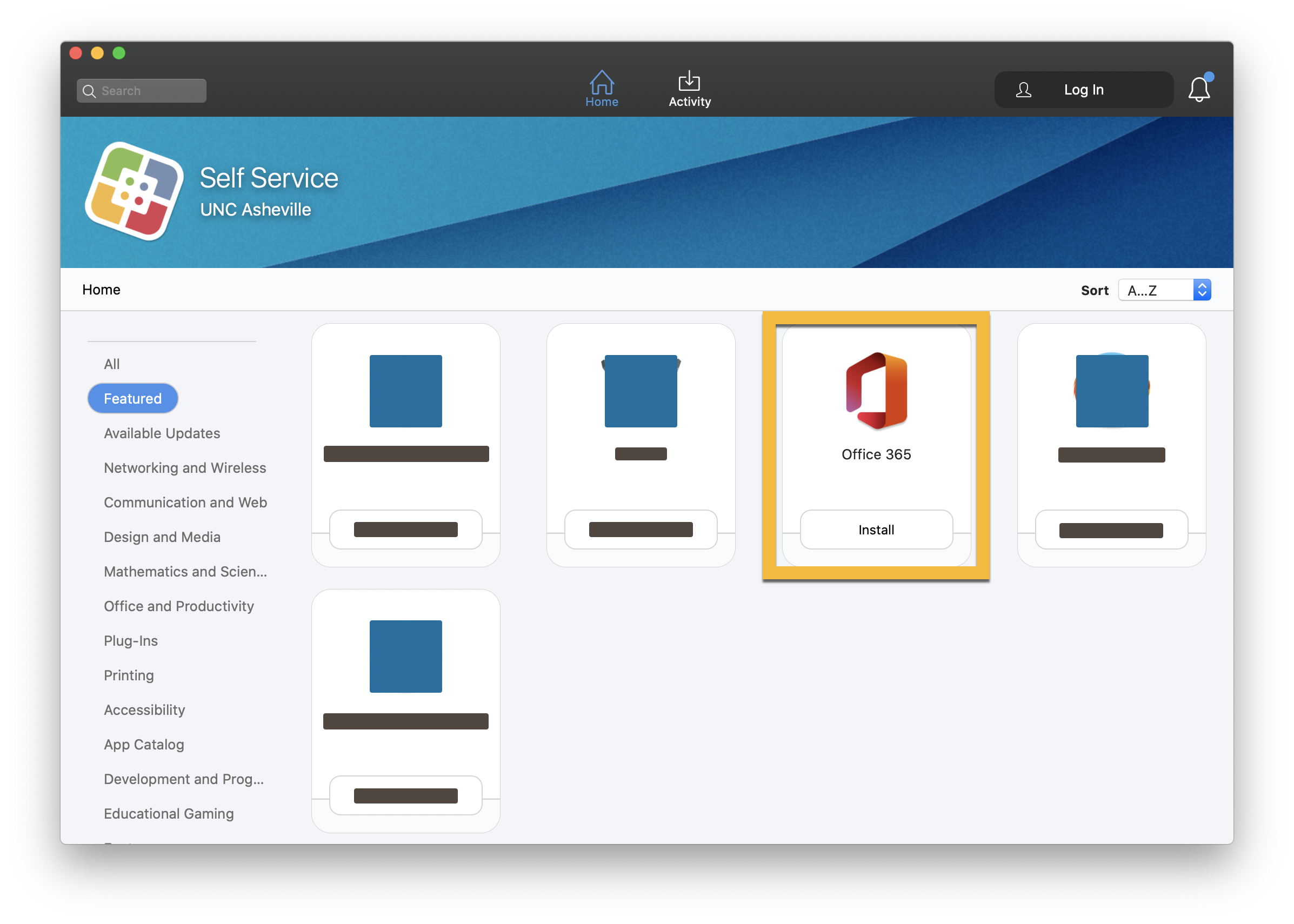The height and width of the screenshot is (924, 1294).
Task: Select the All category
Action: [111, 364]
